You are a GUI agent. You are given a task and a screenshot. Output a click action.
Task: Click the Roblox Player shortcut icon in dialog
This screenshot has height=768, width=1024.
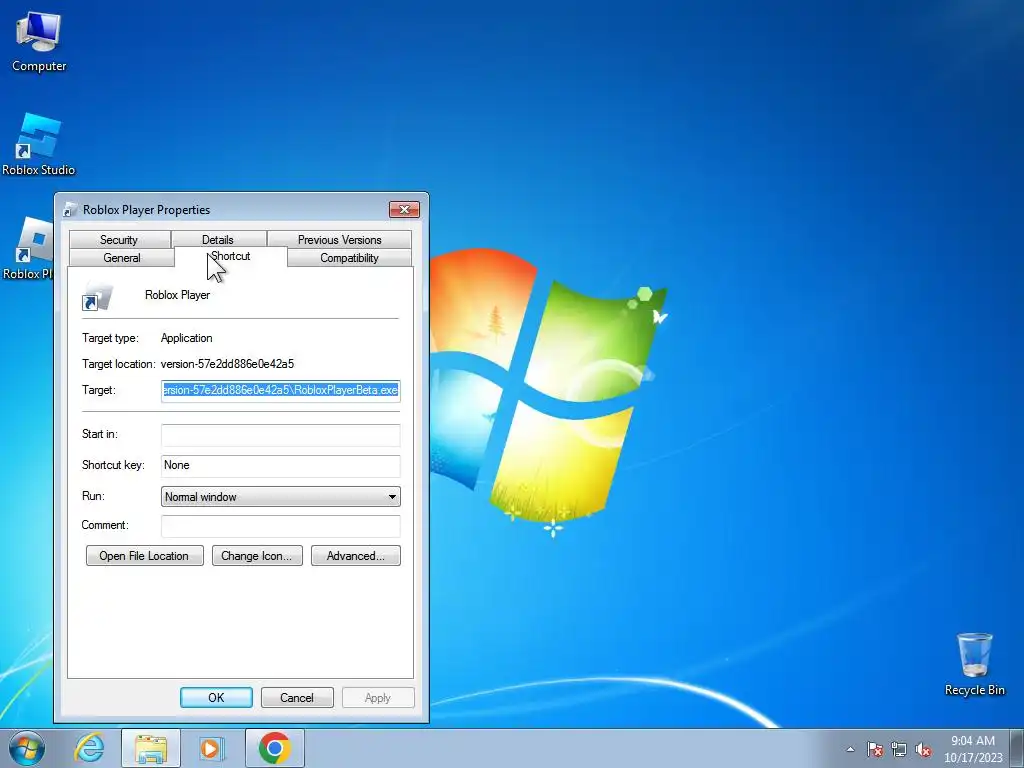(x=97, y=298)
